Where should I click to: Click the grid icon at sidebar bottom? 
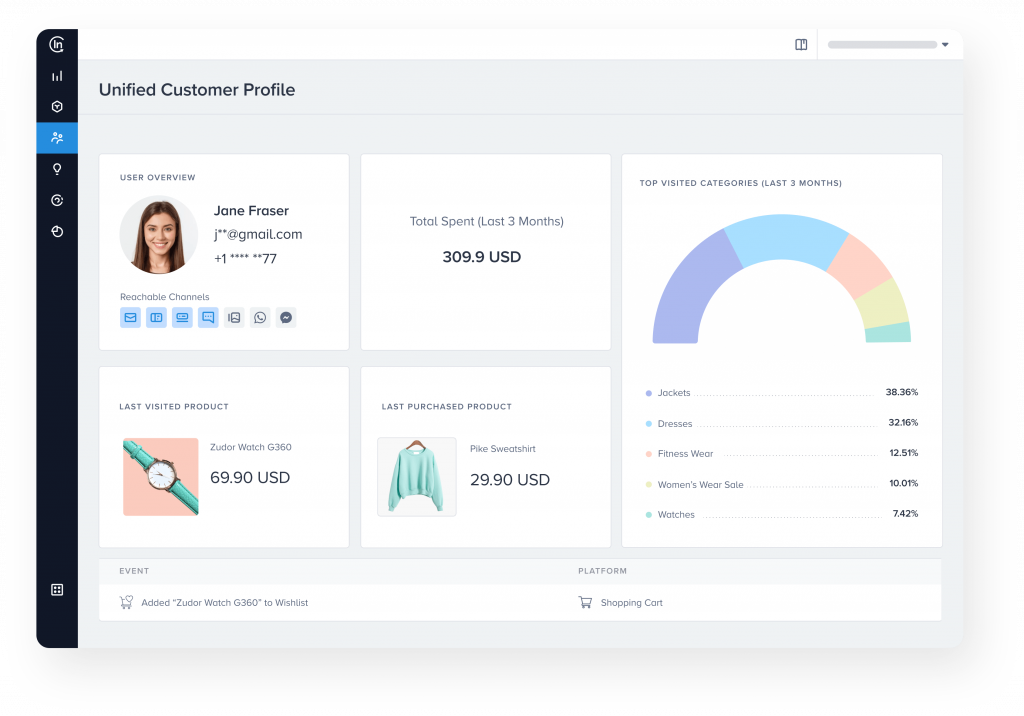[57, 590]
